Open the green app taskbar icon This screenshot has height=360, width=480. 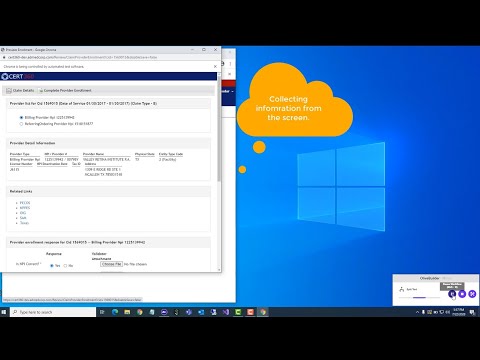(238, 312)
